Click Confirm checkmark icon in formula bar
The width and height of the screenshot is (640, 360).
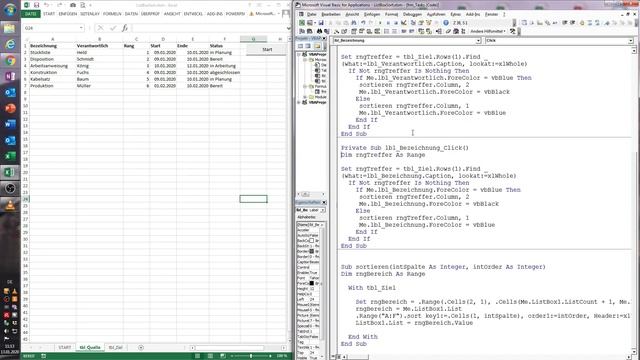point(113,28)
